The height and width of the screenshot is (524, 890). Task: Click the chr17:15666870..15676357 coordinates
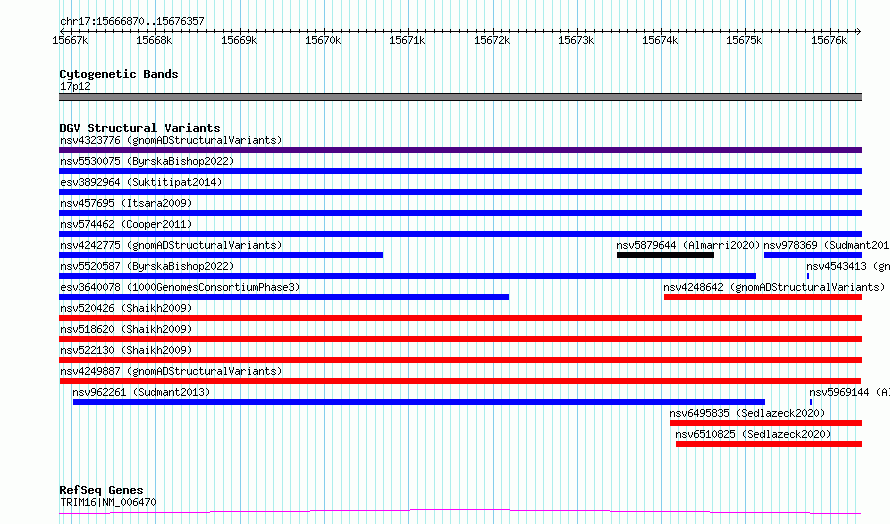tap(132, 21)
